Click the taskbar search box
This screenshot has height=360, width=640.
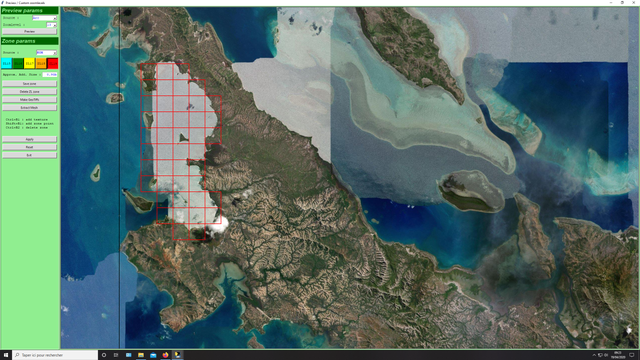pos(55,355)
